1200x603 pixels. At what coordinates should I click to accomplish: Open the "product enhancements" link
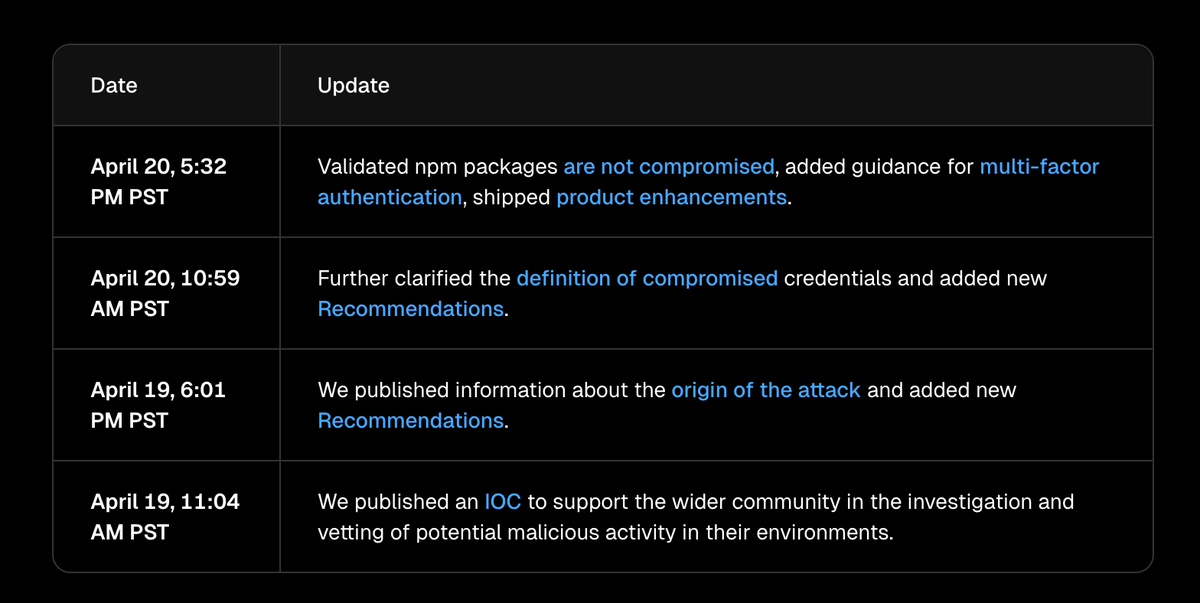671,197
